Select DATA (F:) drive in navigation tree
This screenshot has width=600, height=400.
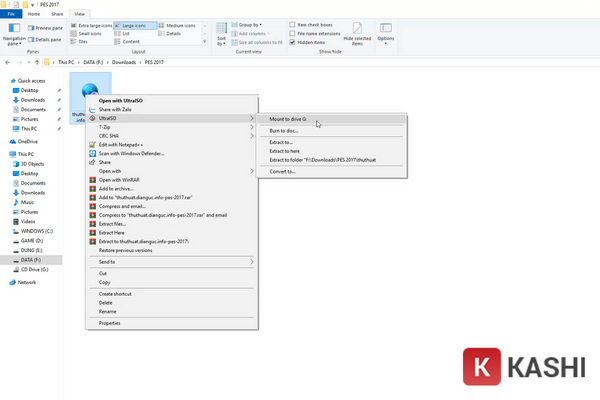point(31,259)
